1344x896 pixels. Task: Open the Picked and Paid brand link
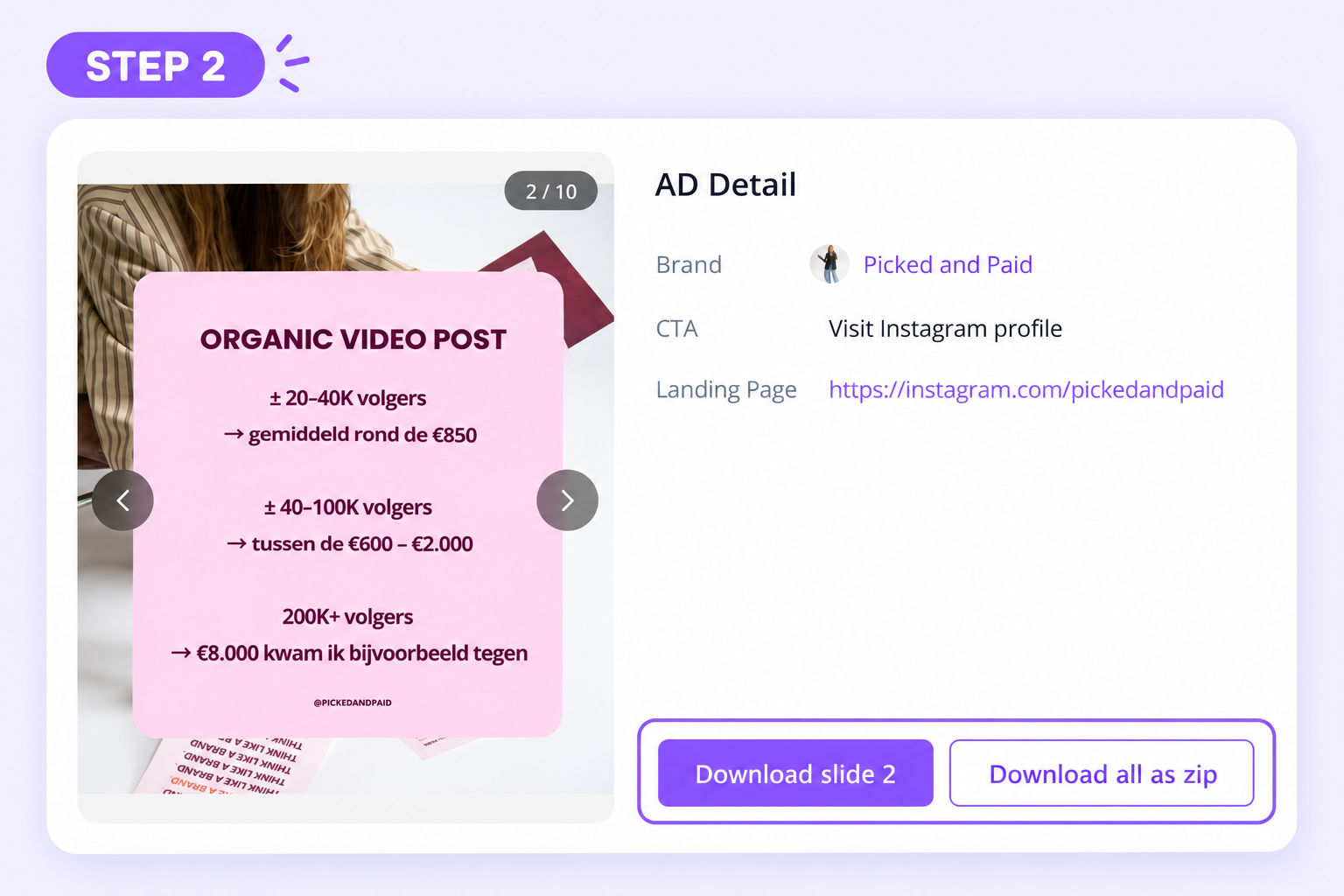948,264
